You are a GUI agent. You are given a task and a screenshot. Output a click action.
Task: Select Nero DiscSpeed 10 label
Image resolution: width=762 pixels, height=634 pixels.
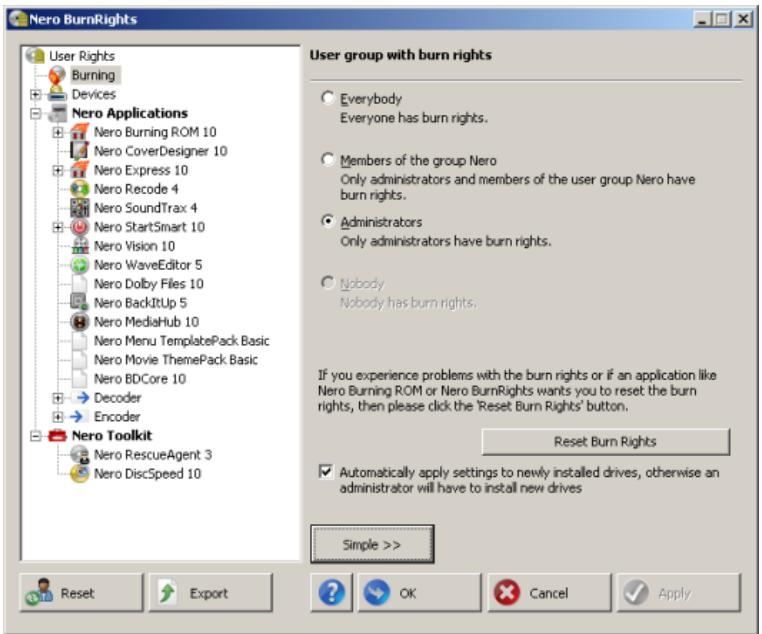pos(147,474)
